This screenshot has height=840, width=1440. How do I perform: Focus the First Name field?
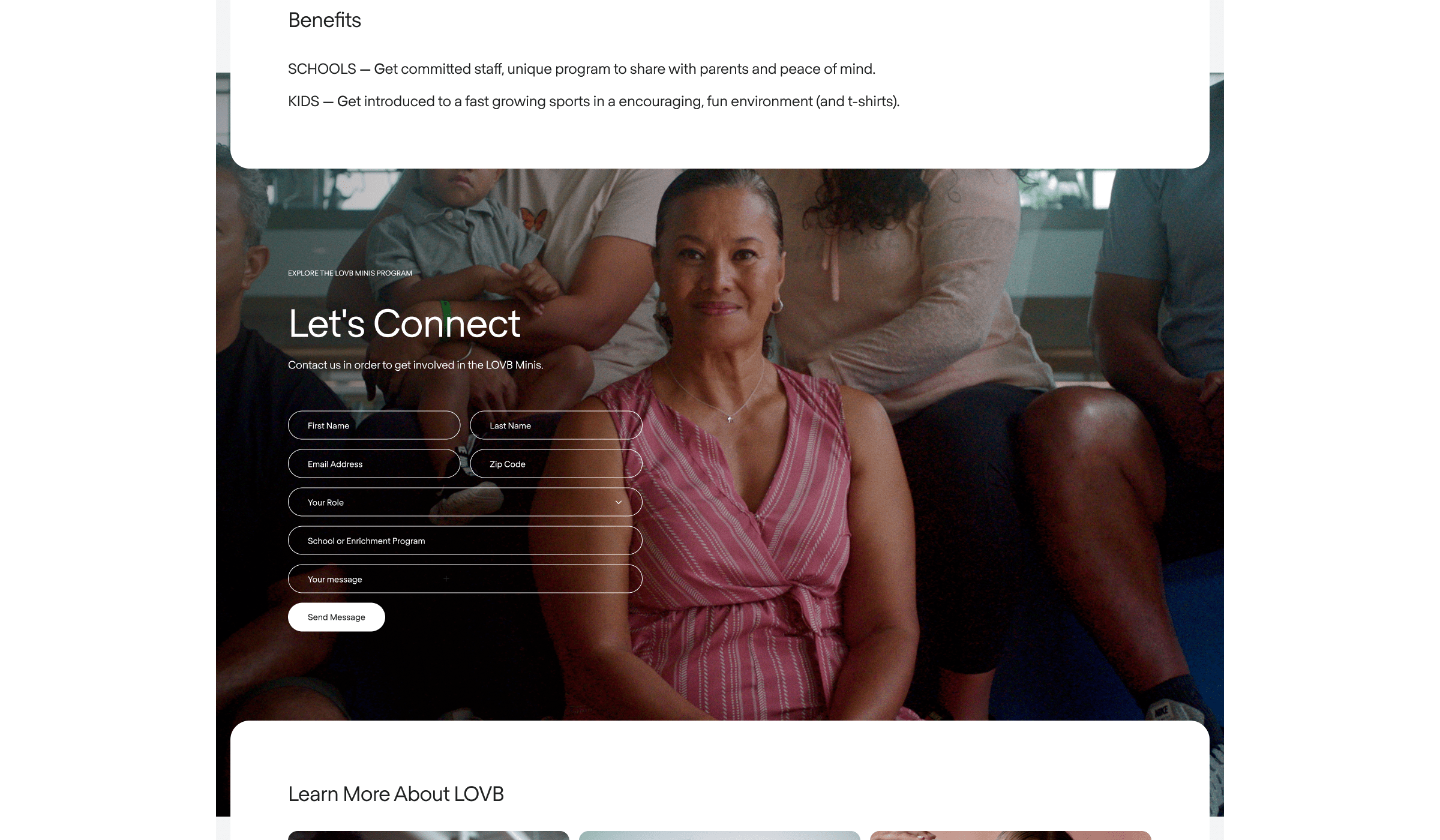374,425
